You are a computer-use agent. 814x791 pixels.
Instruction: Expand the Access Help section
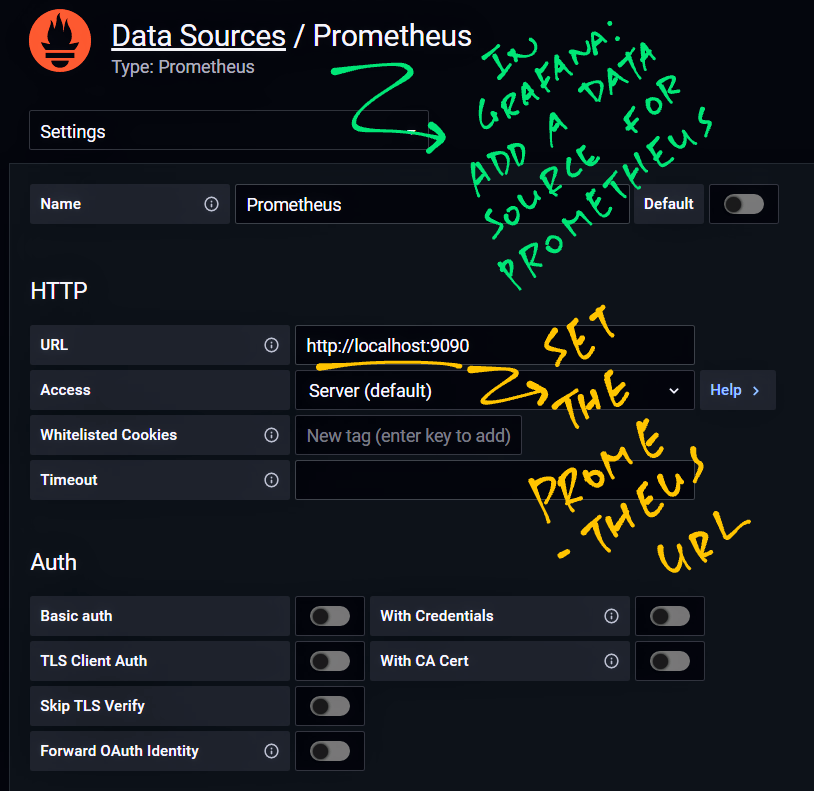coord(736,390)
